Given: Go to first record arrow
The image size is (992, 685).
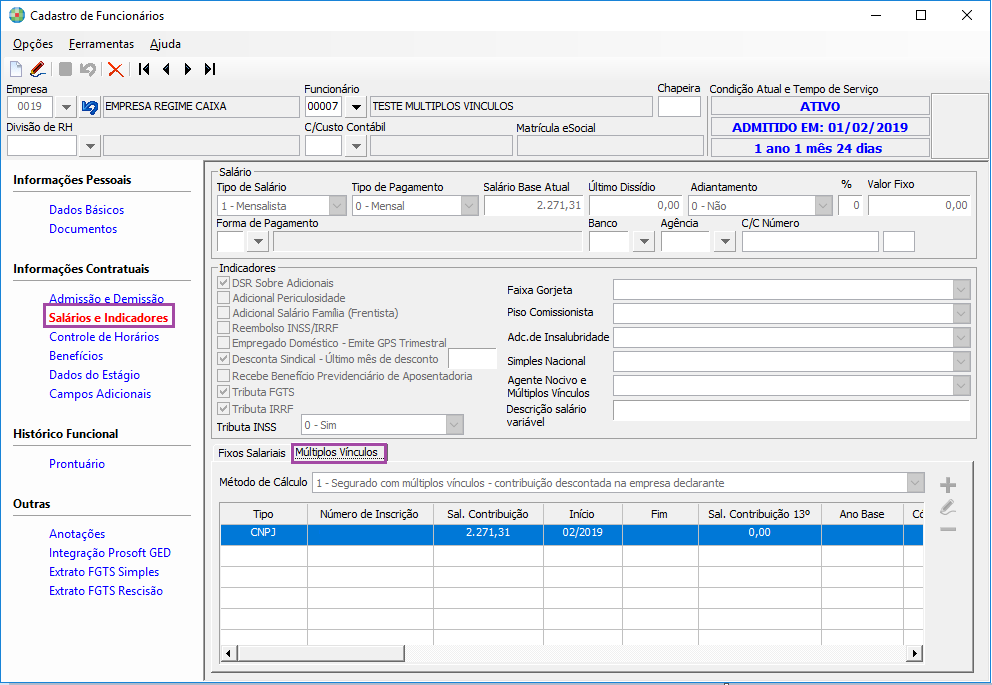Looking at the screenshot, I should coord(144,69).
